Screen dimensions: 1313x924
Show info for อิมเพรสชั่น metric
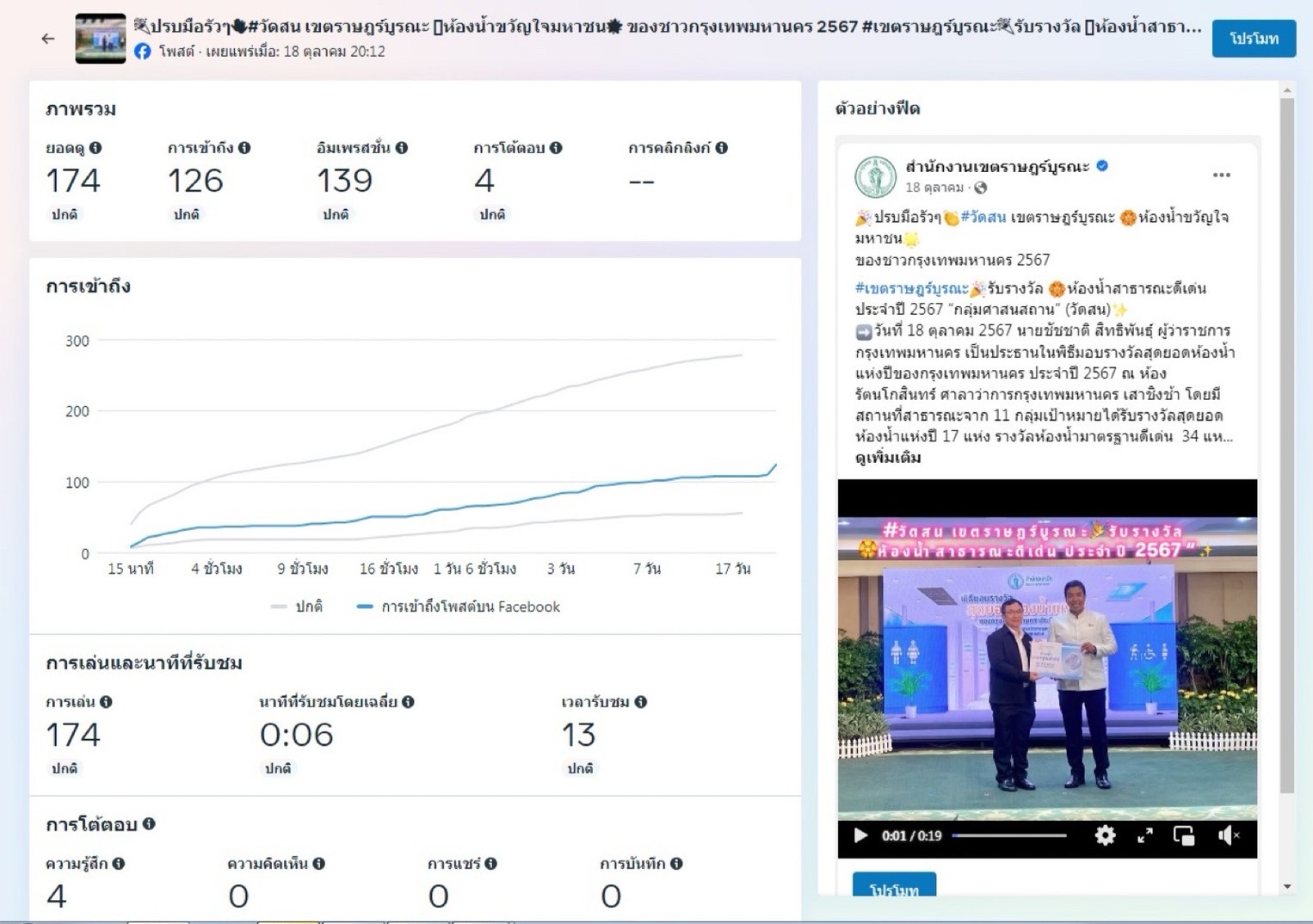click(x=402, y=148)
